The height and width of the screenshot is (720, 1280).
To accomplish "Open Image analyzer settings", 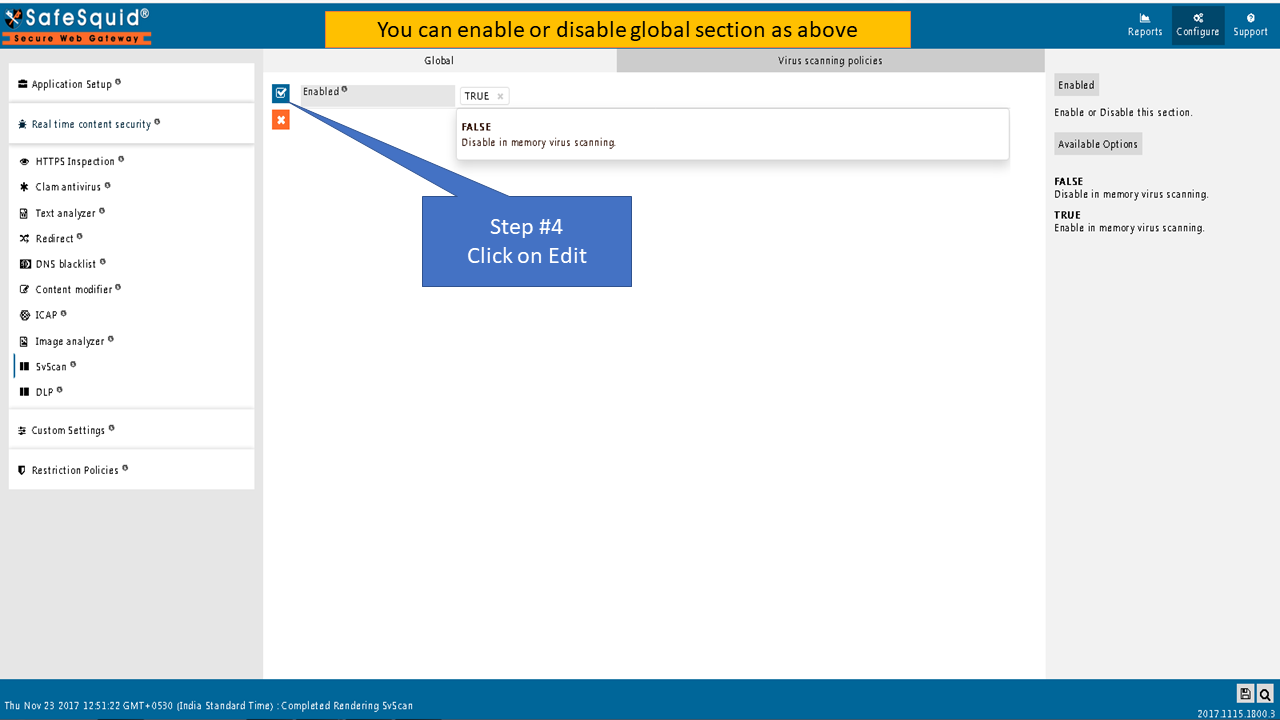I will tap(70, 341).
